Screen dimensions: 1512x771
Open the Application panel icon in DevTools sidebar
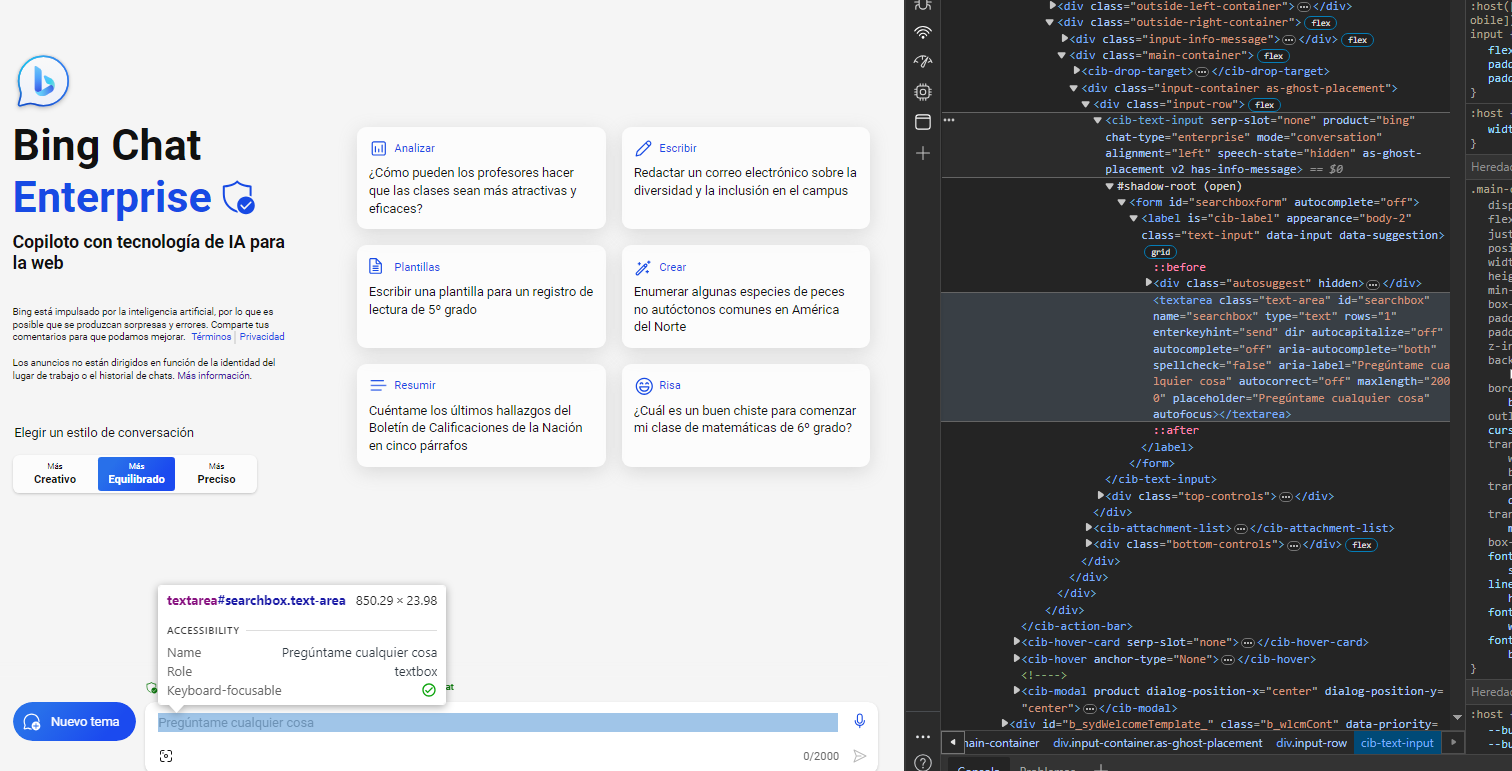(923, 122)
